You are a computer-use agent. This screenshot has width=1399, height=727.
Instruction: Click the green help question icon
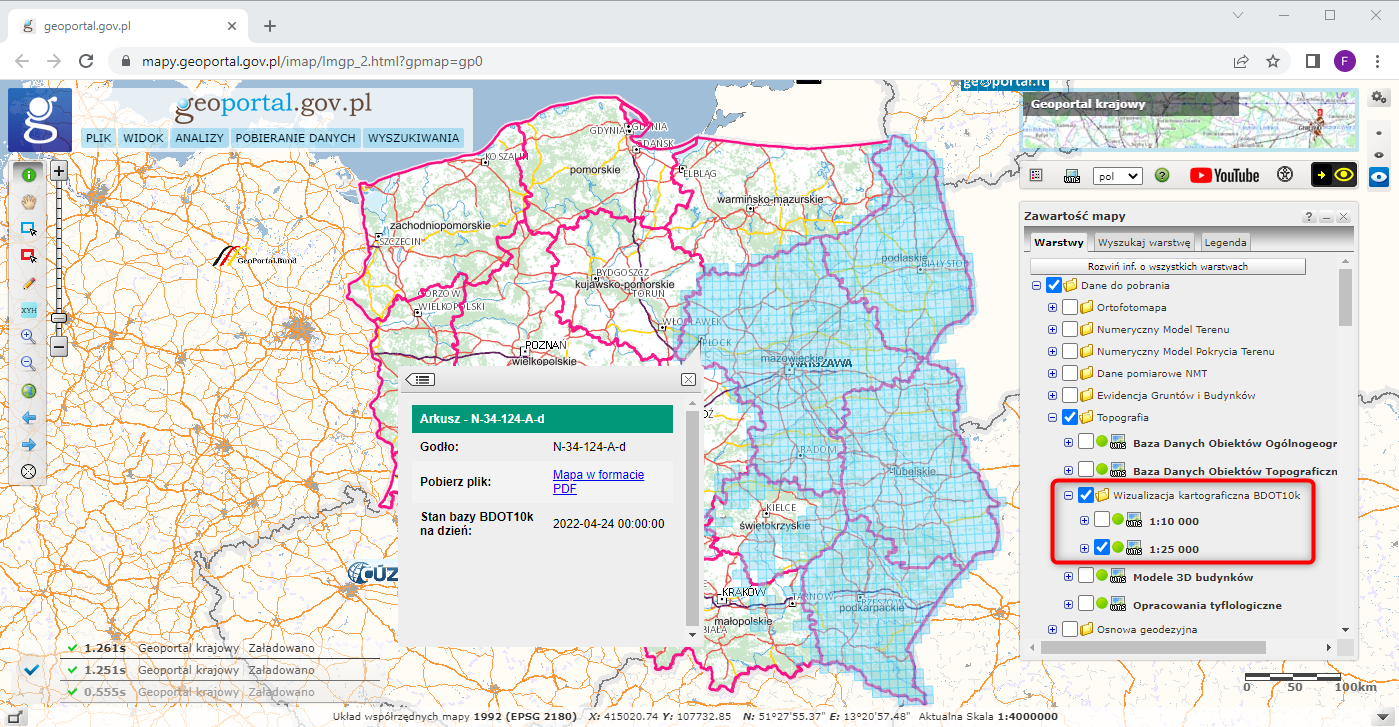[1161, 175]
